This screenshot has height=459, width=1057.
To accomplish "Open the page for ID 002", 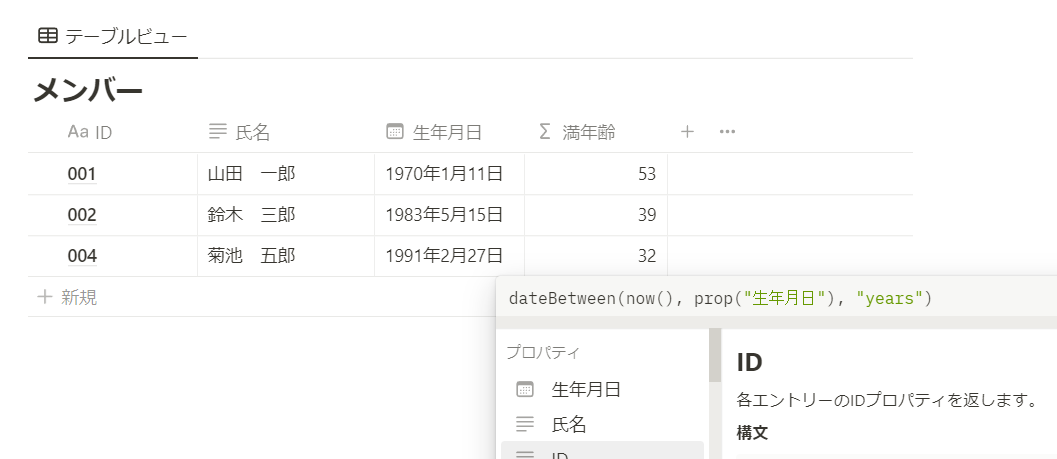I will point(82,215).
